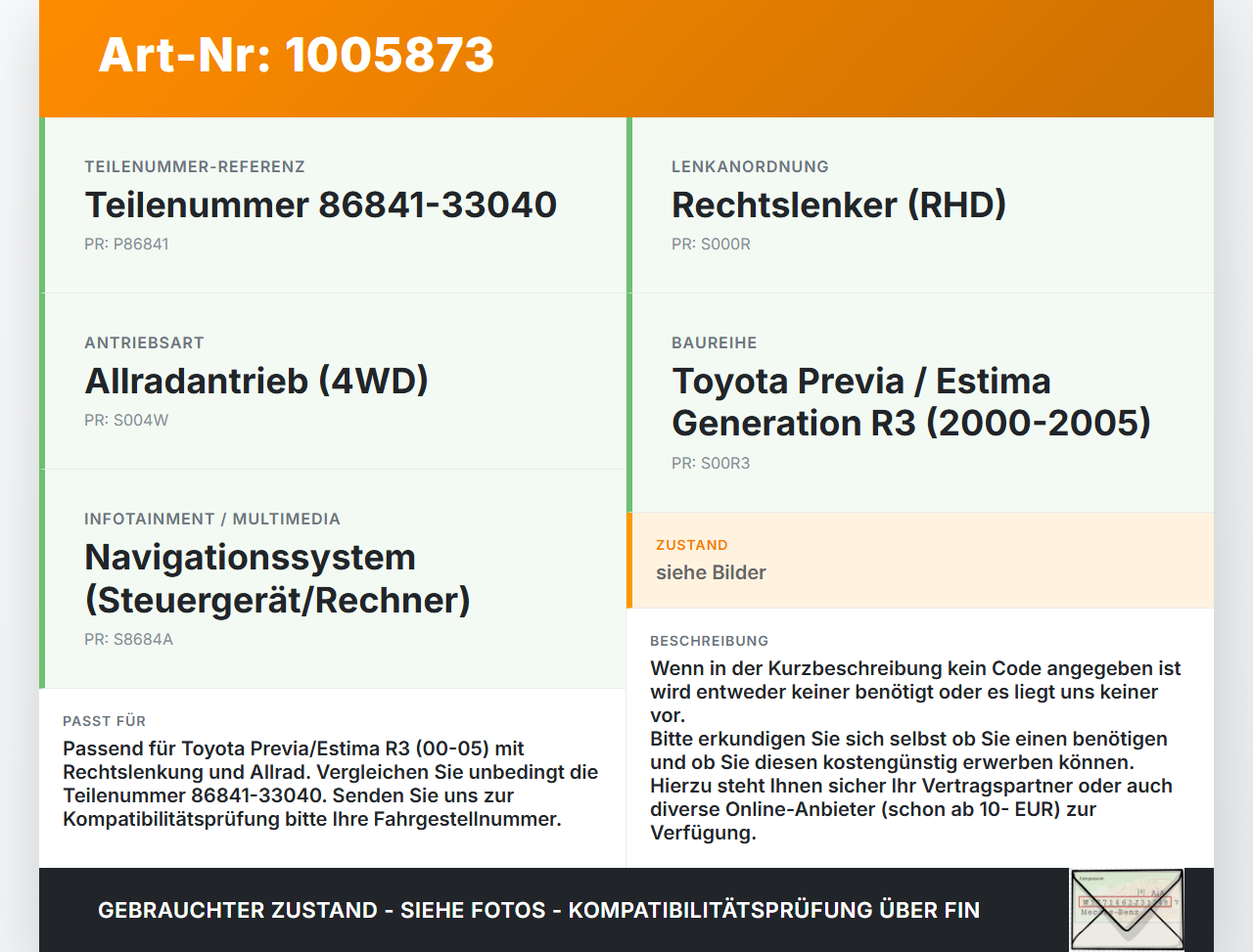
Task: Click the 'Wenn in der Kurzbeschreibung' description text
Action: click(x=915, y=750)
